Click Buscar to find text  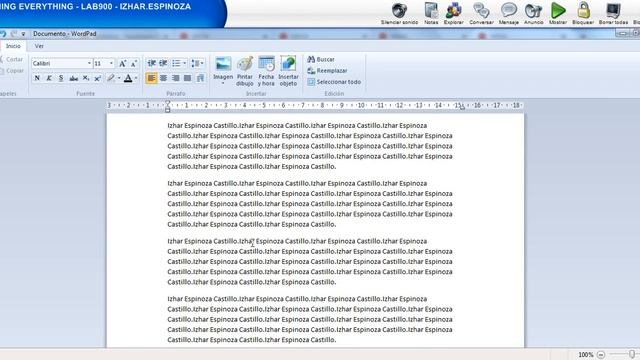pyautogui.click(x=321, y=59)
